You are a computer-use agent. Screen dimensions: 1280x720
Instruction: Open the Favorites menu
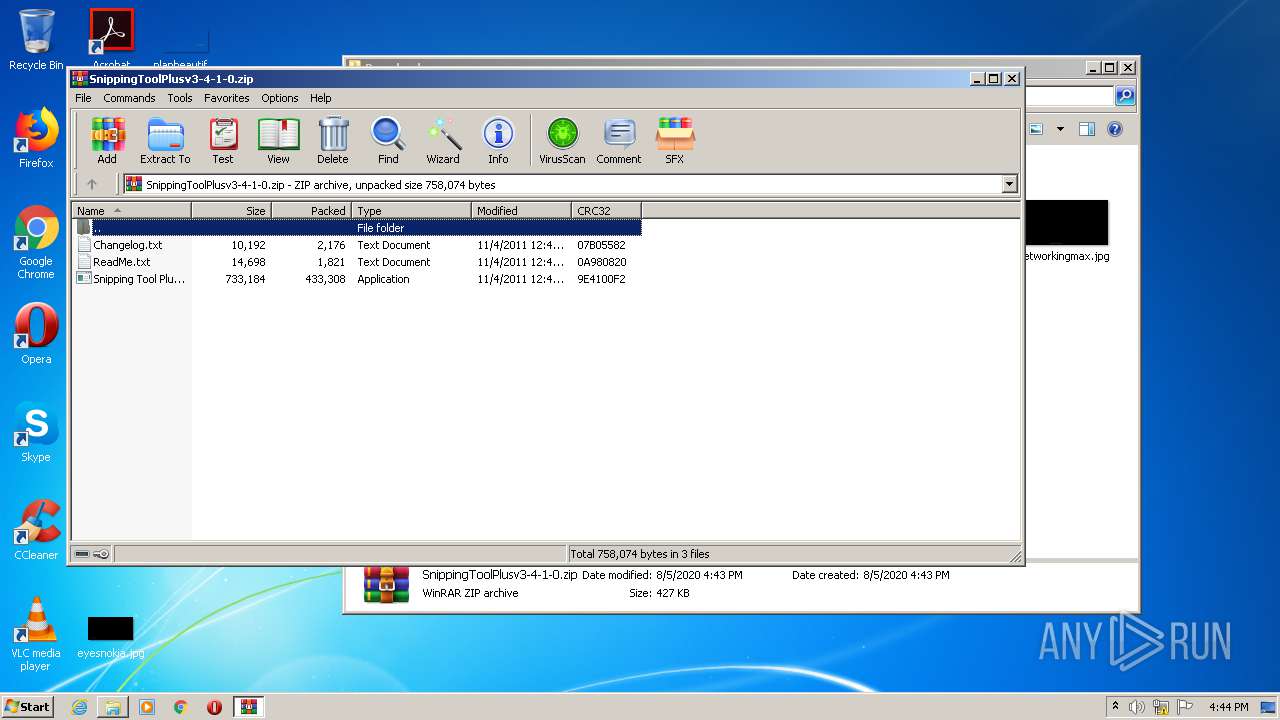pyautogui.click(x=227, y=98)
